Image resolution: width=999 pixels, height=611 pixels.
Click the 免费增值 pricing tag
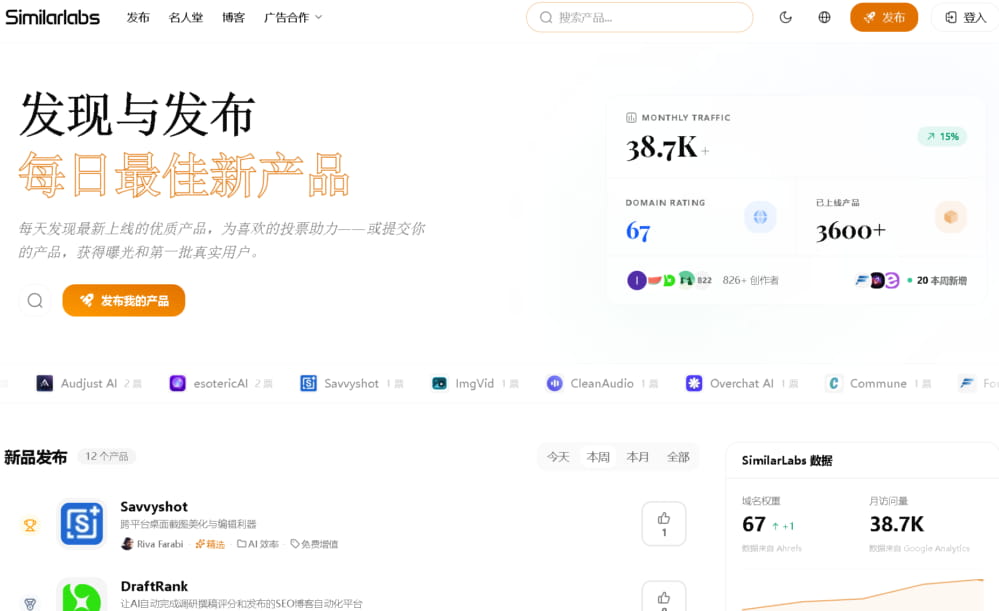(314, 543)
